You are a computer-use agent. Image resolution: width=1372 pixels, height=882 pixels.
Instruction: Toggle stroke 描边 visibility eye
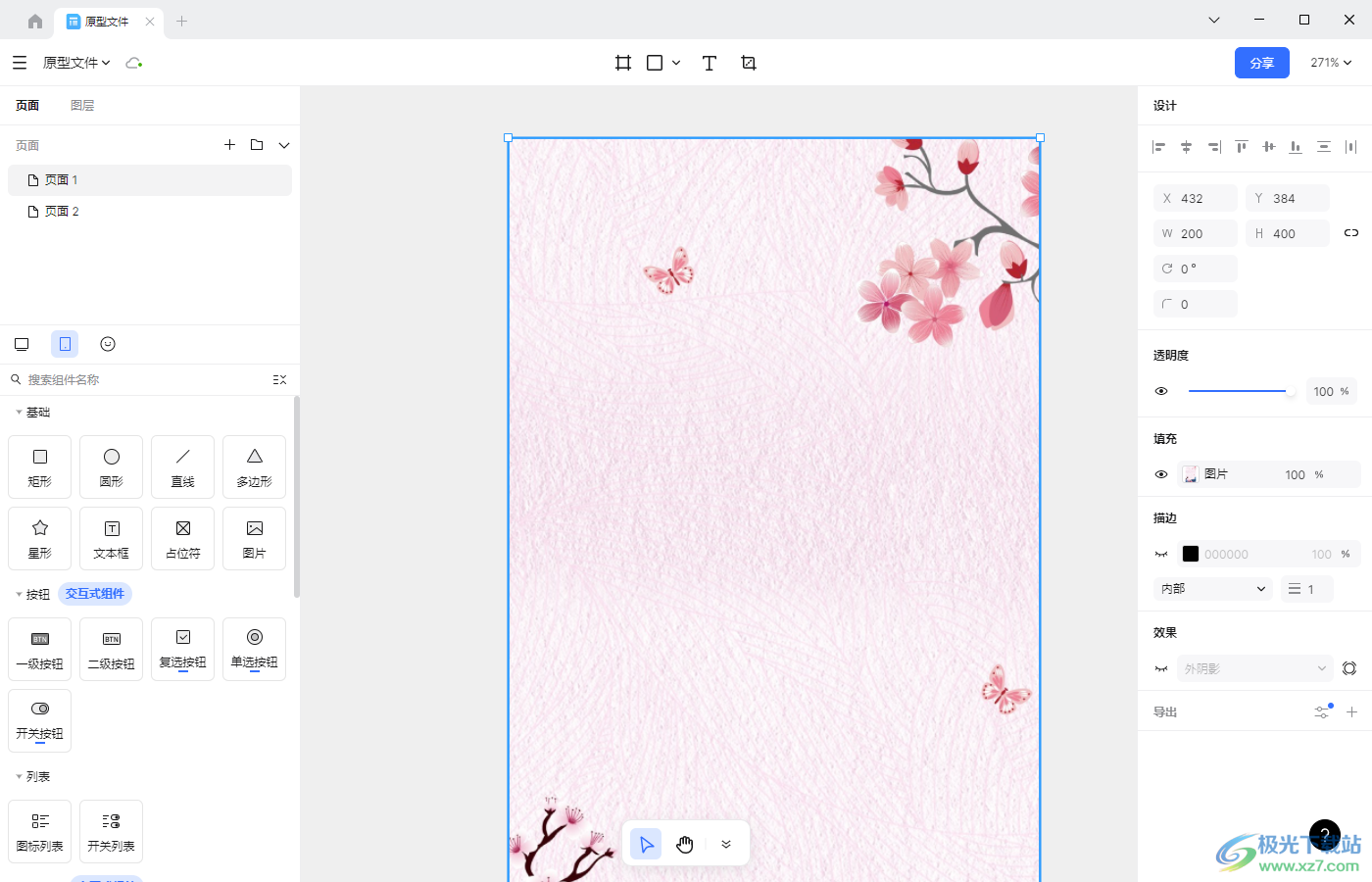[1161, 554]
